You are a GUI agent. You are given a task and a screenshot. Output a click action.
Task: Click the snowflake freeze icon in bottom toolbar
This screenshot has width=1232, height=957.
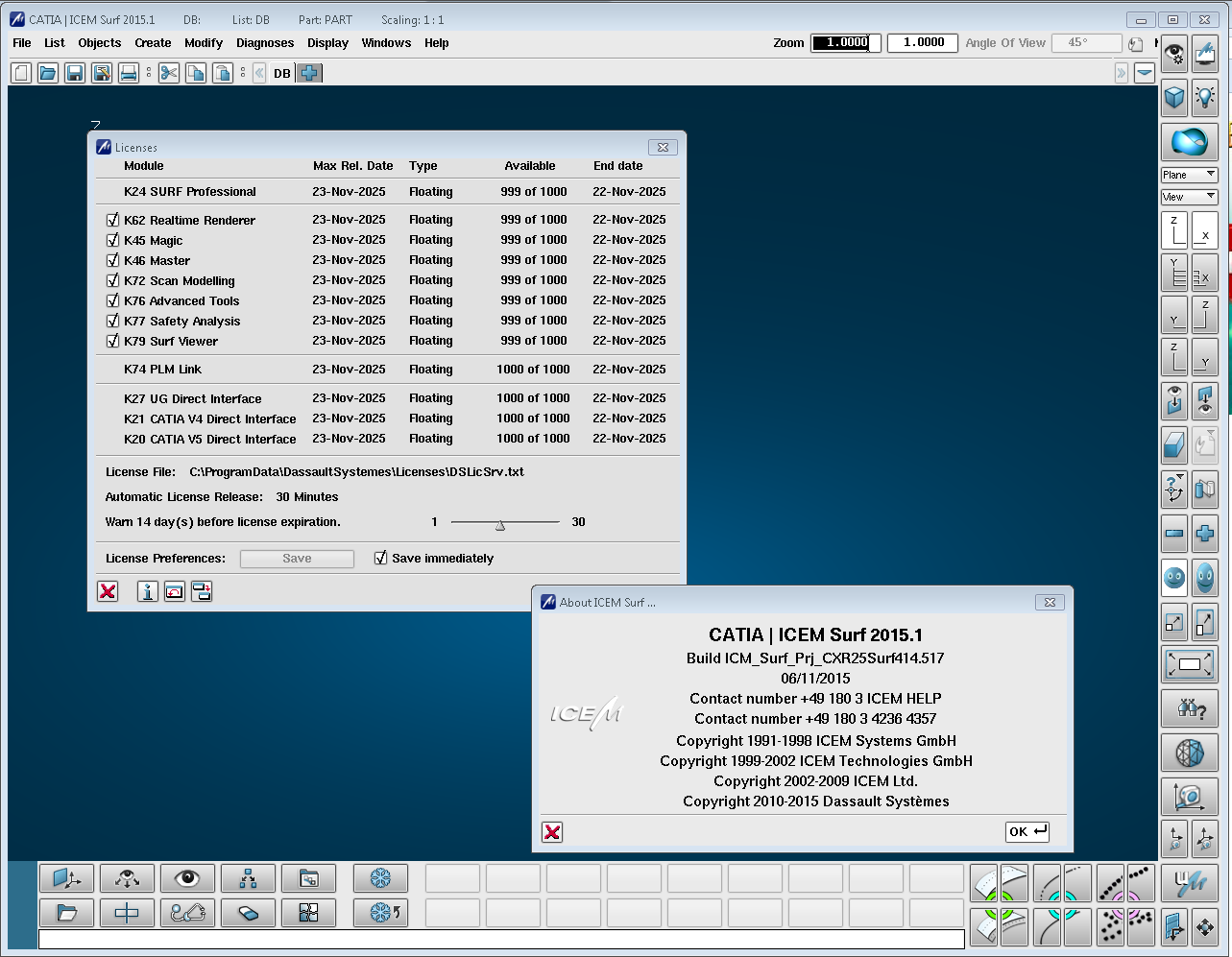(380, 878)
